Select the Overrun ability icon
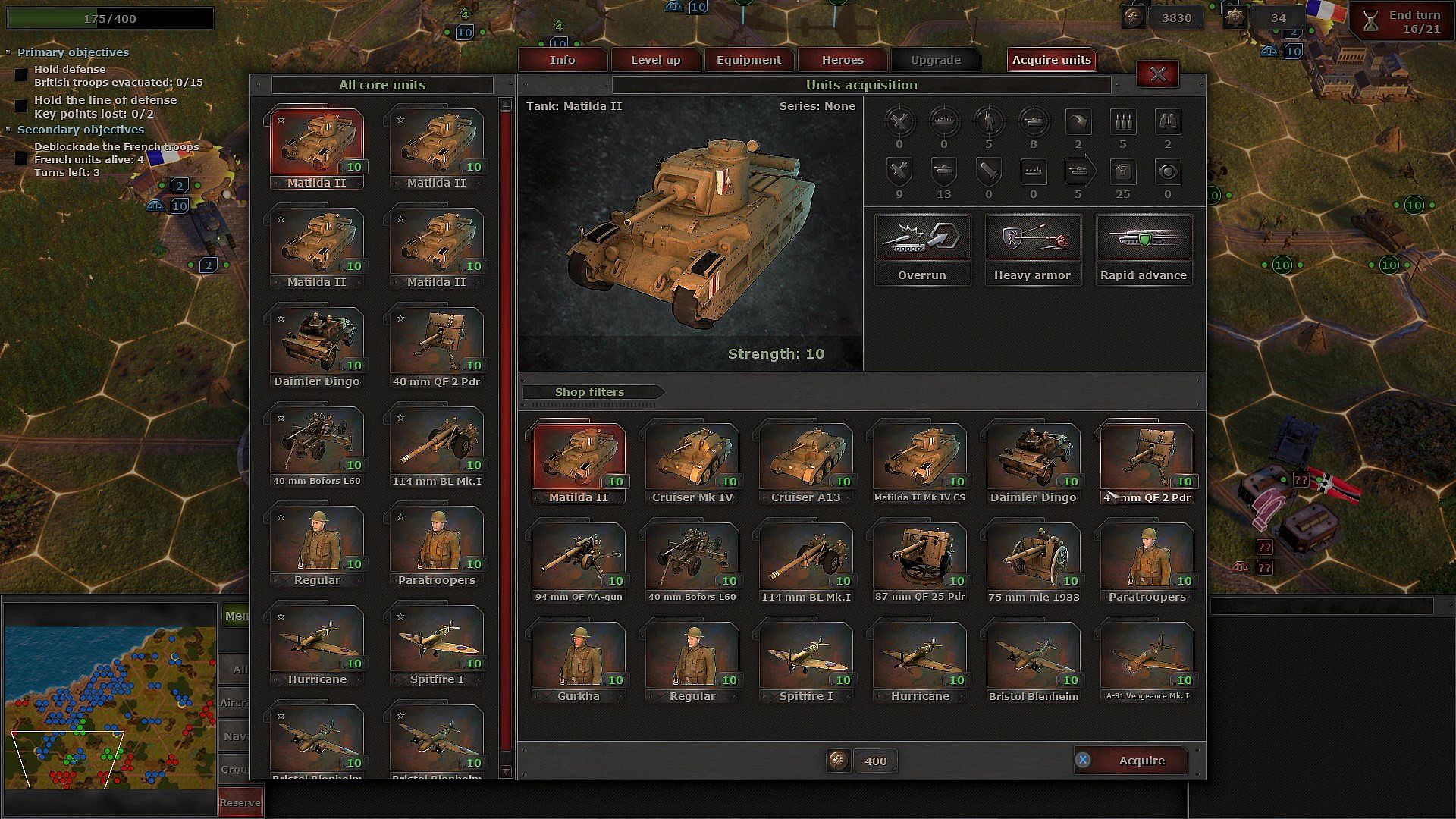Screen dimensions: 1456x819 click(x=922, y=240)
